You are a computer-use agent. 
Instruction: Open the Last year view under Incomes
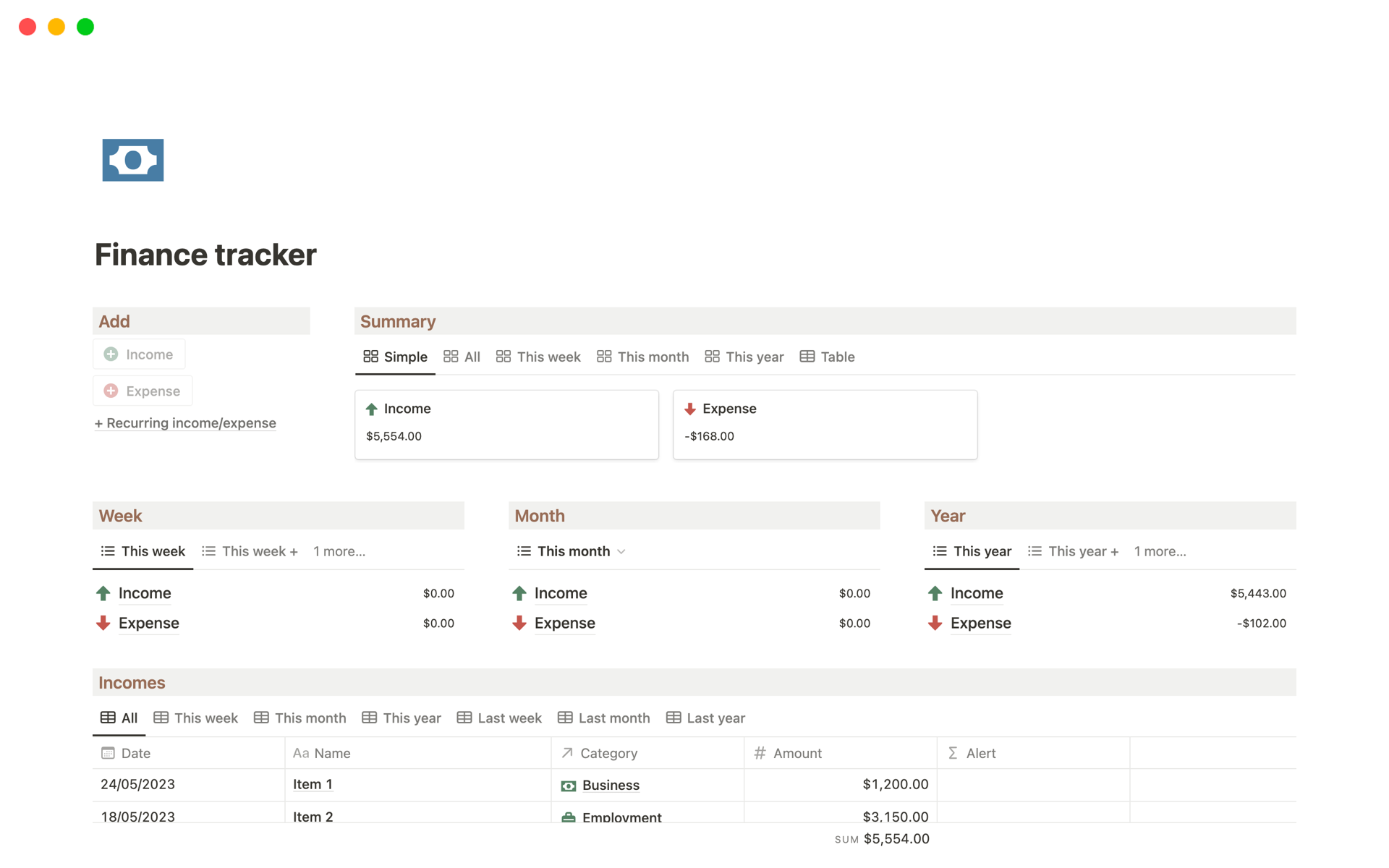click(x=705, y=718)
